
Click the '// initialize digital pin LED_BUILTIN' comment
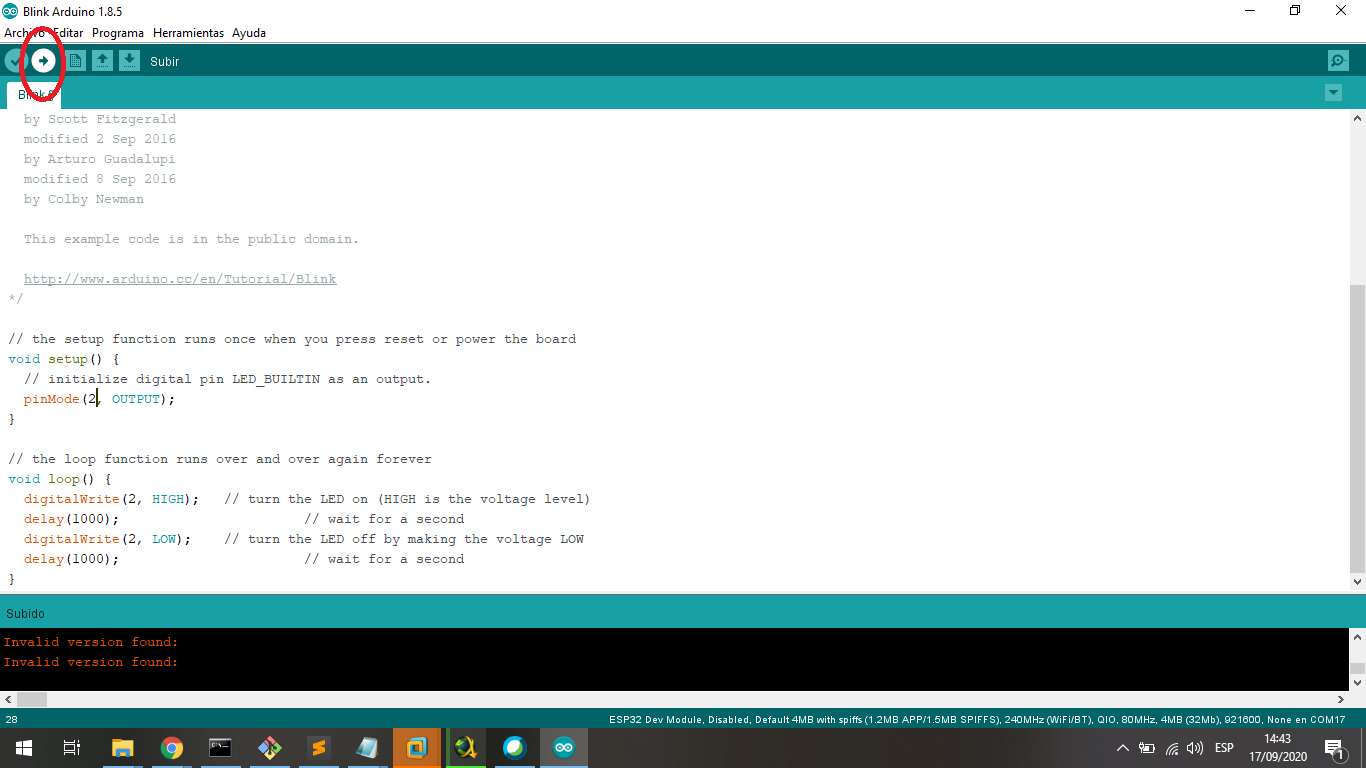(227, 379)
